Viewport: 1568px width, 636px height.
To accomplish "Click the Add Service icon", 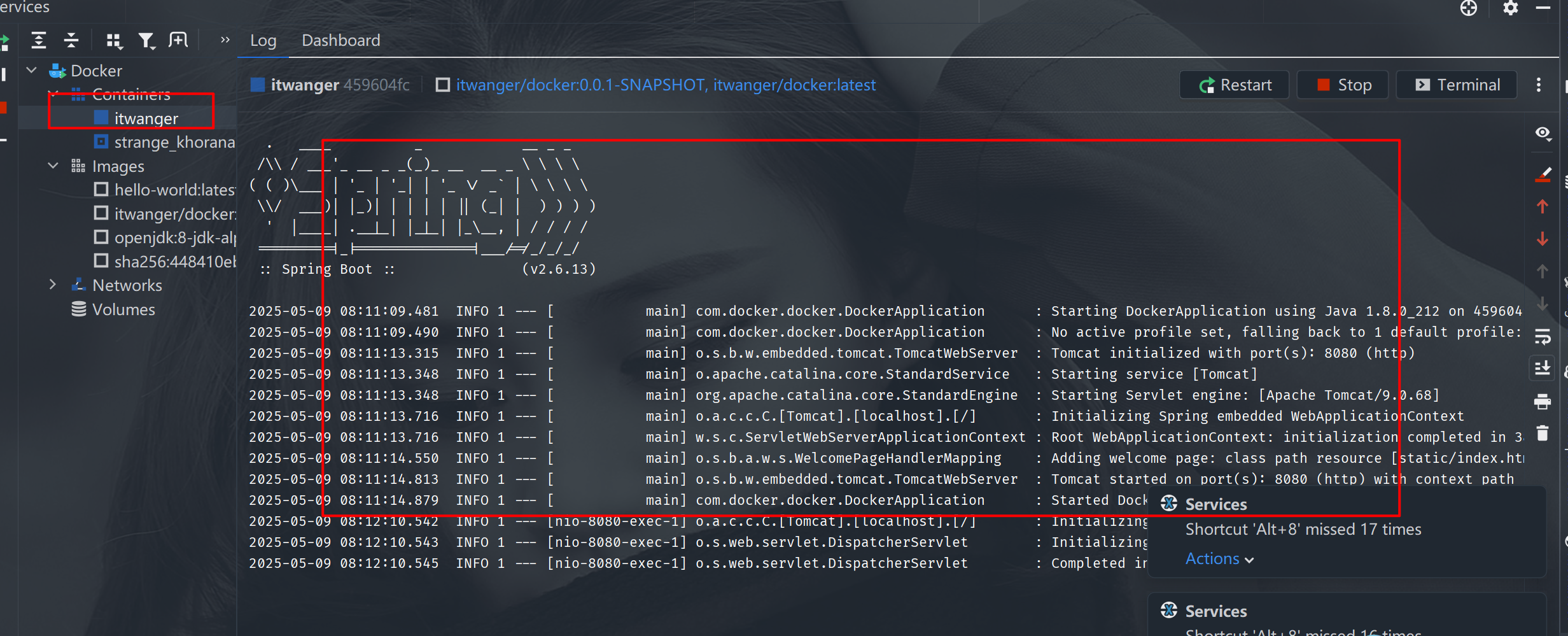I will 178,41.
